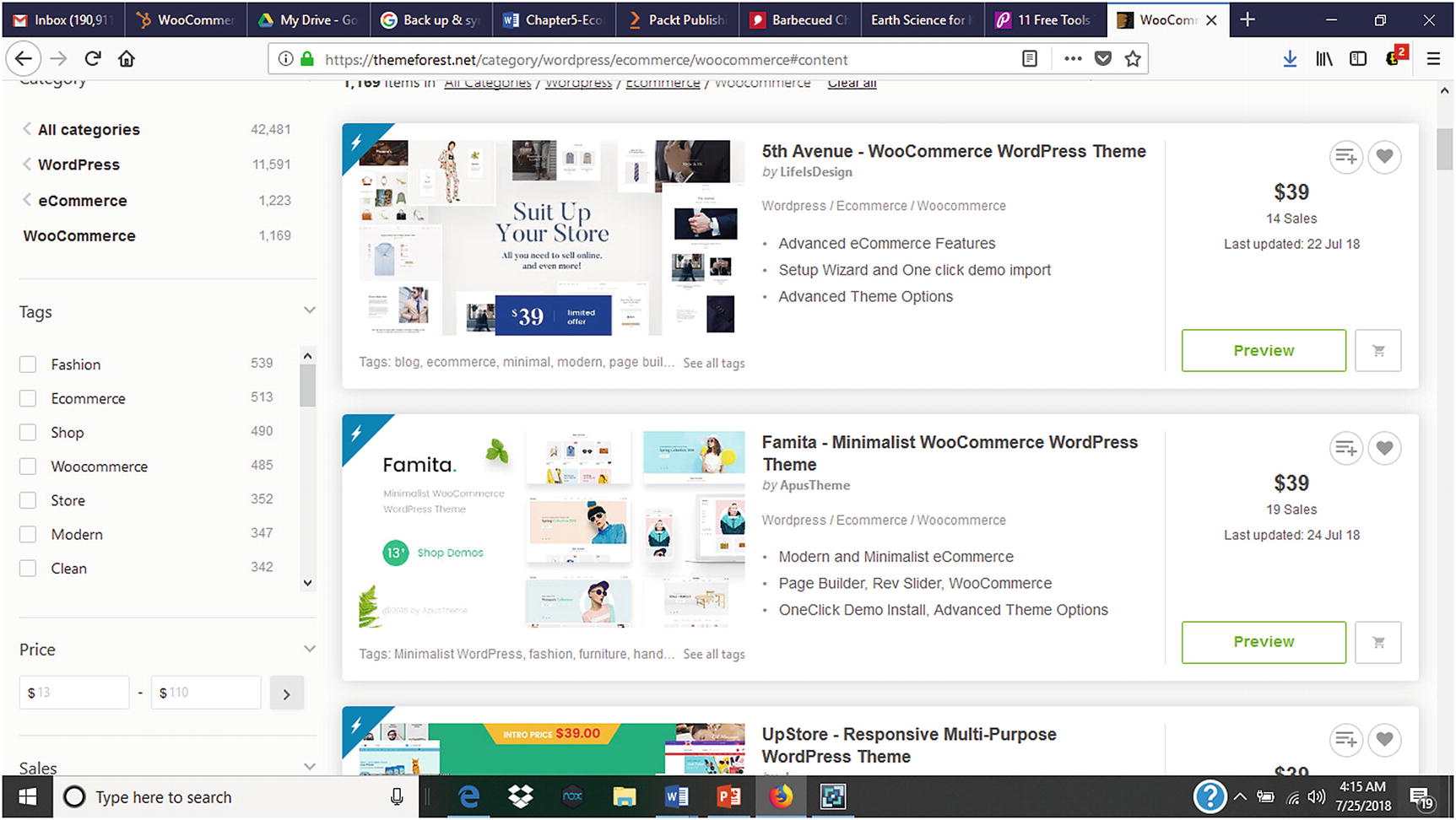Preview the 5th Avenue theme
1456x820 pixels.
coord(1264,350)
